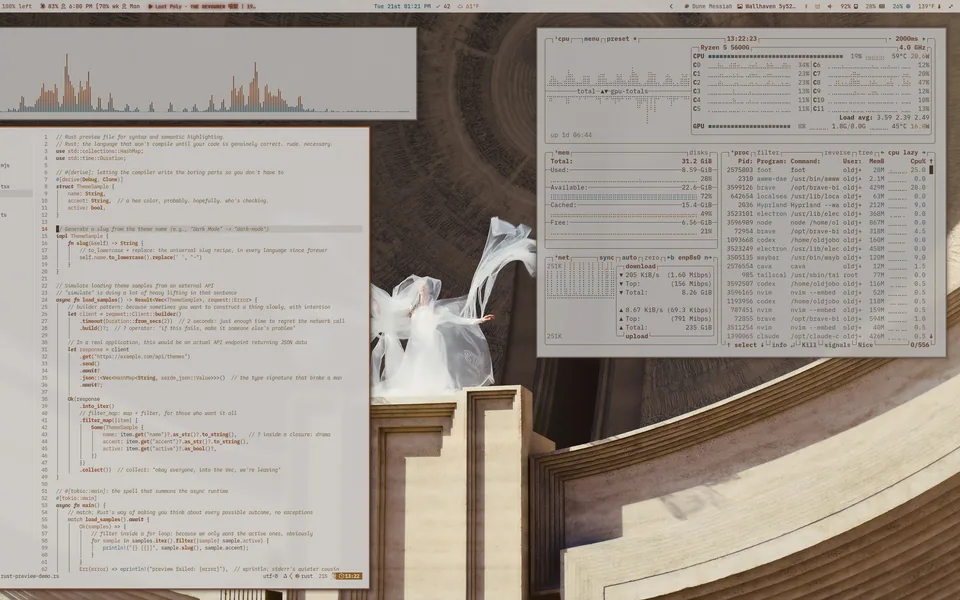
Task: Click the volume icon in top bar
Action: point(830,6)
